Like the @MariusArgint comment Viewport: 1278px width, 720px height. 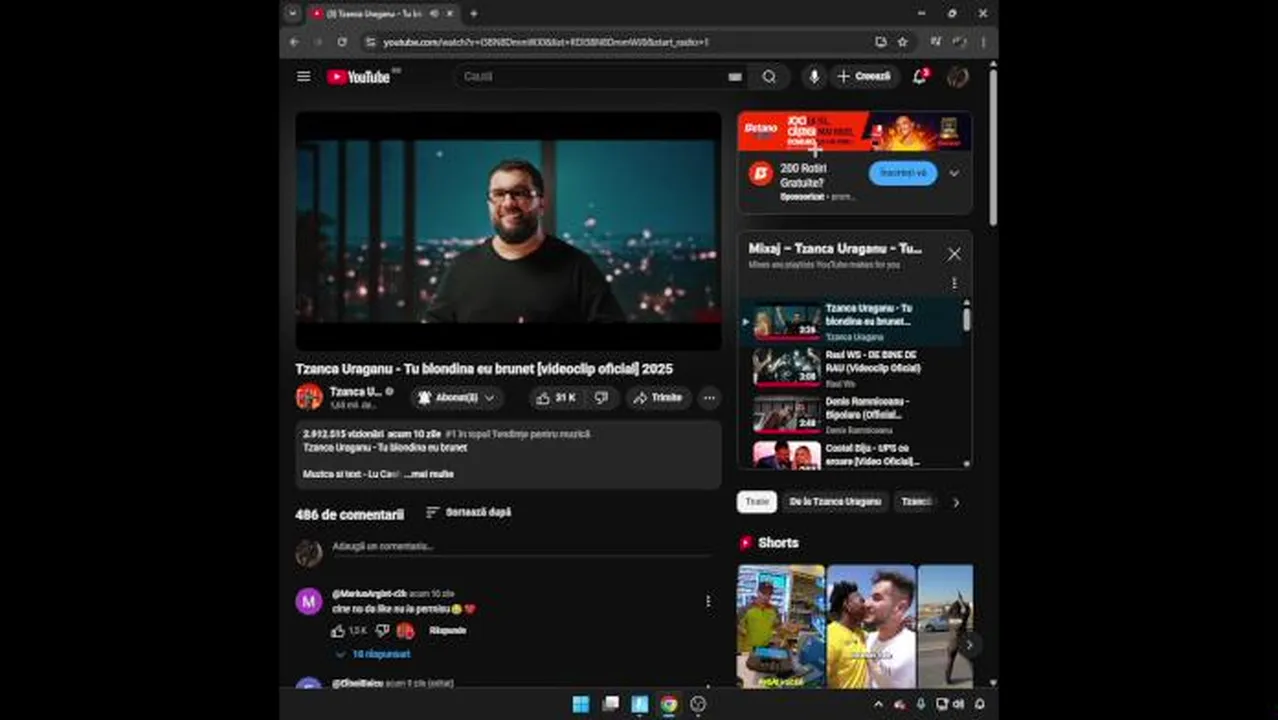point(338,631)
